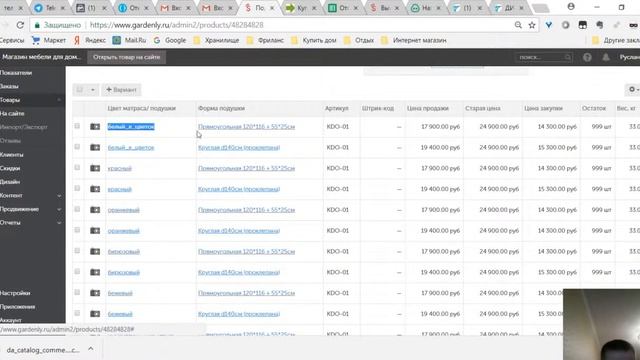Open the Яндекс bookmark
The width and height of the screenshot is (640, 360).
coord(90,40)
